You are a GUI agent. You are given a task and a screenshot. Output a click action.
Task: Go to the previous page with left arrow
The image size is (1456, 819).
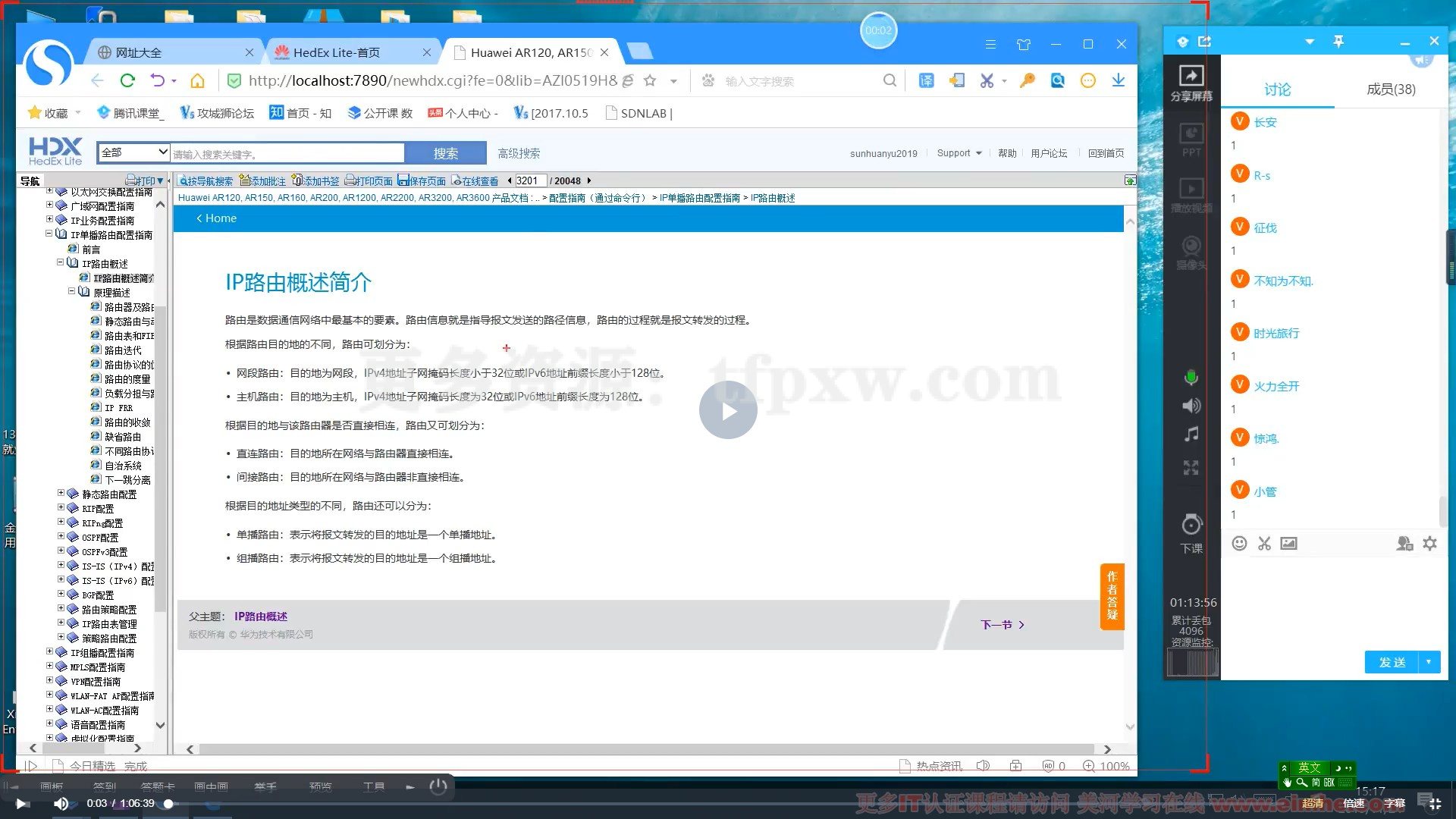pos(509,180)
